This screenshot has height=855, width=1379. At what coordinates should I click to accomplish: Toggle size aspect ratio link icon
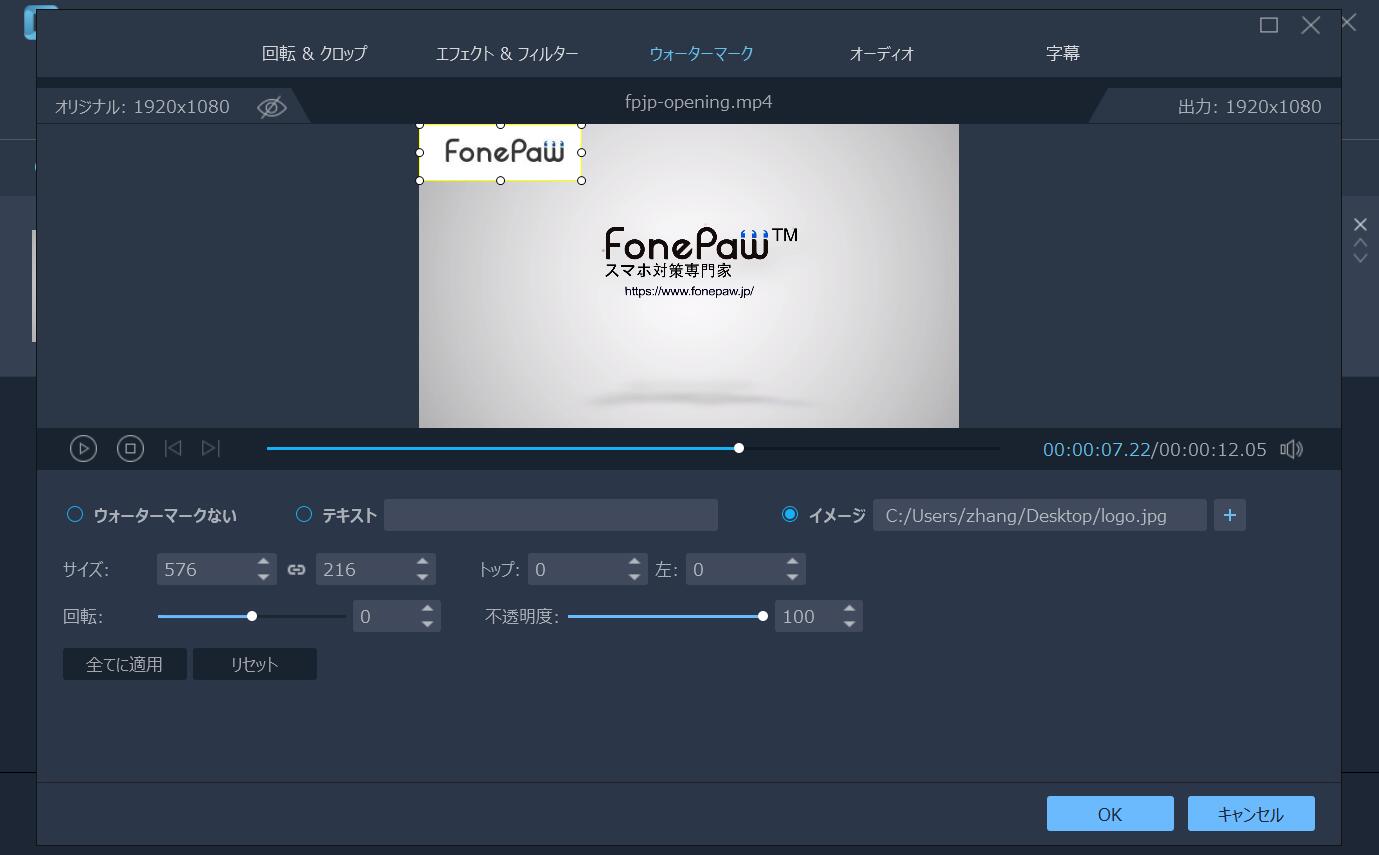point(296,569)
